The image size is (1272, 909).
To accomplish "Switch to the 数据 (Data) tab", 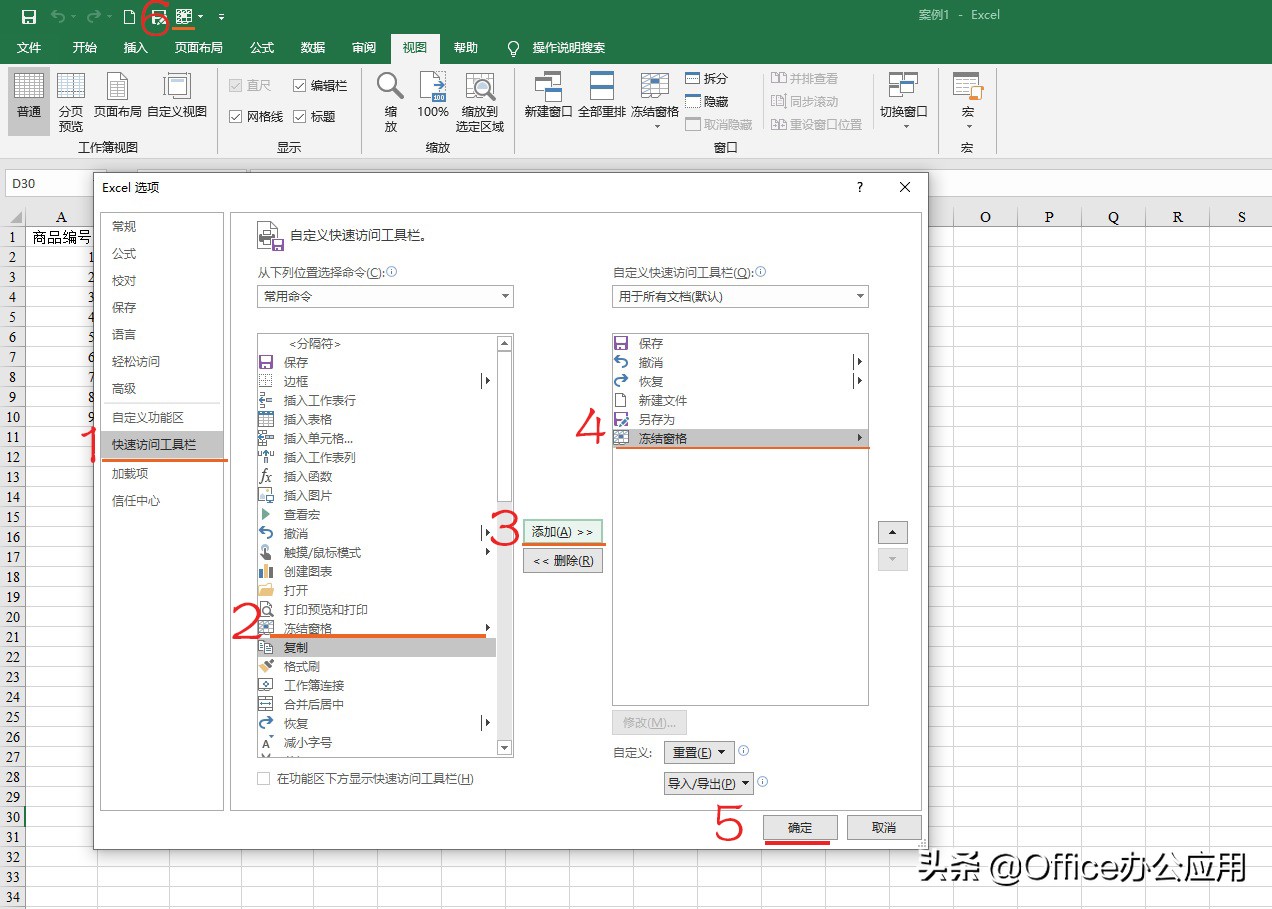I will tap(313, 48).
